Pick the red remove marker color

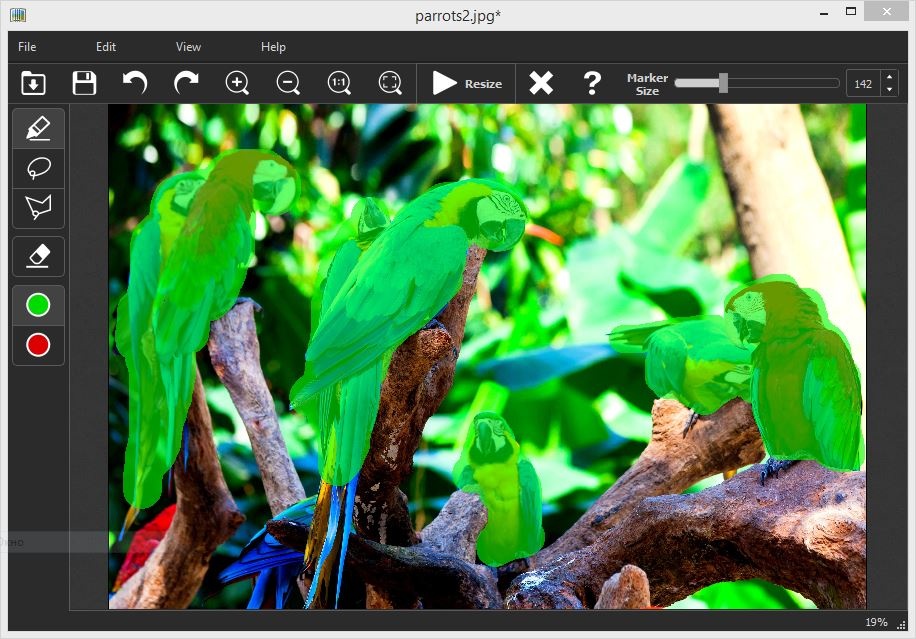[x=38, y=345]
